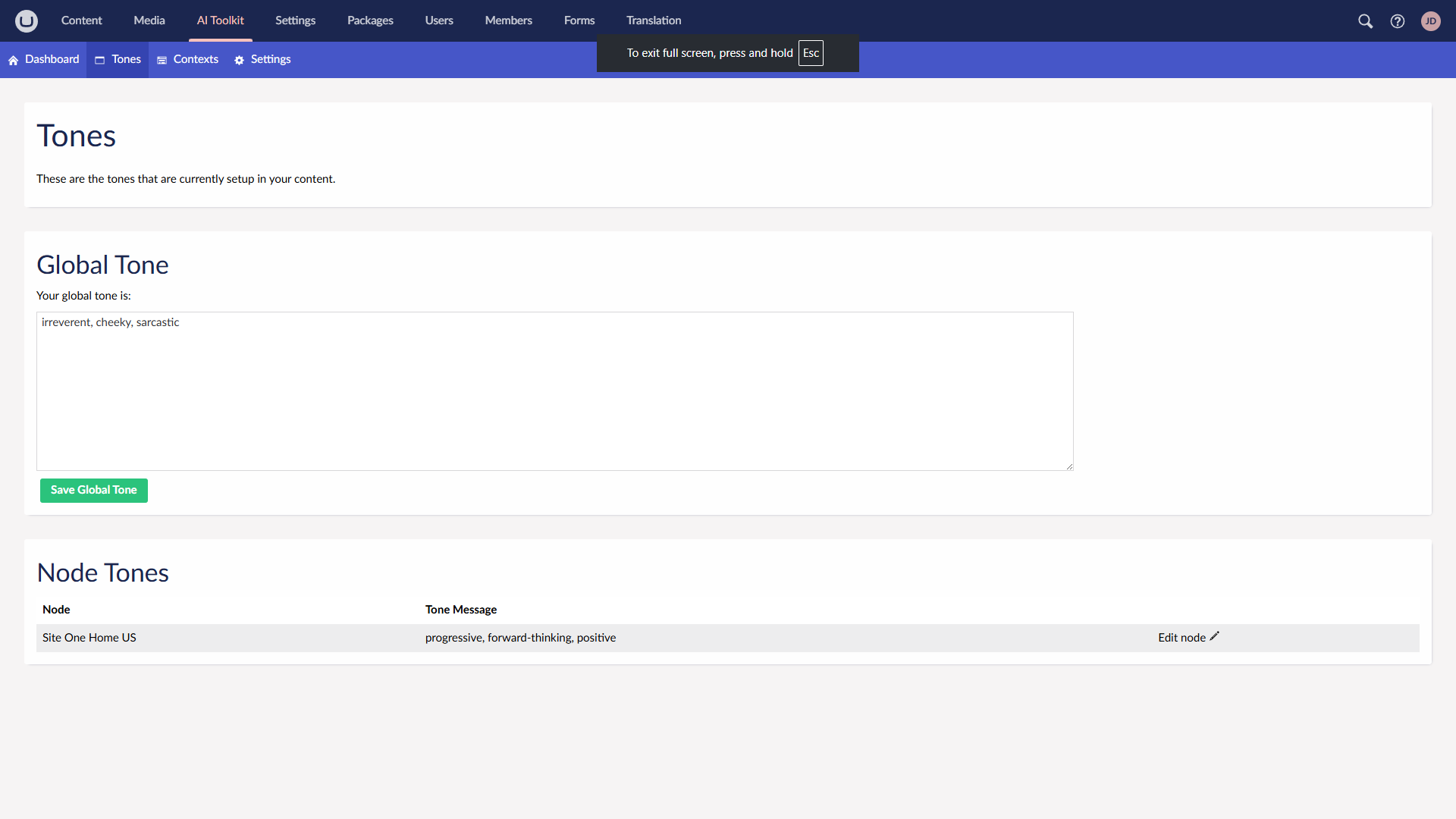Open the Forms section
This screenshot has width=1456, height=819.
pyautogui.click(x=579, y=20)
